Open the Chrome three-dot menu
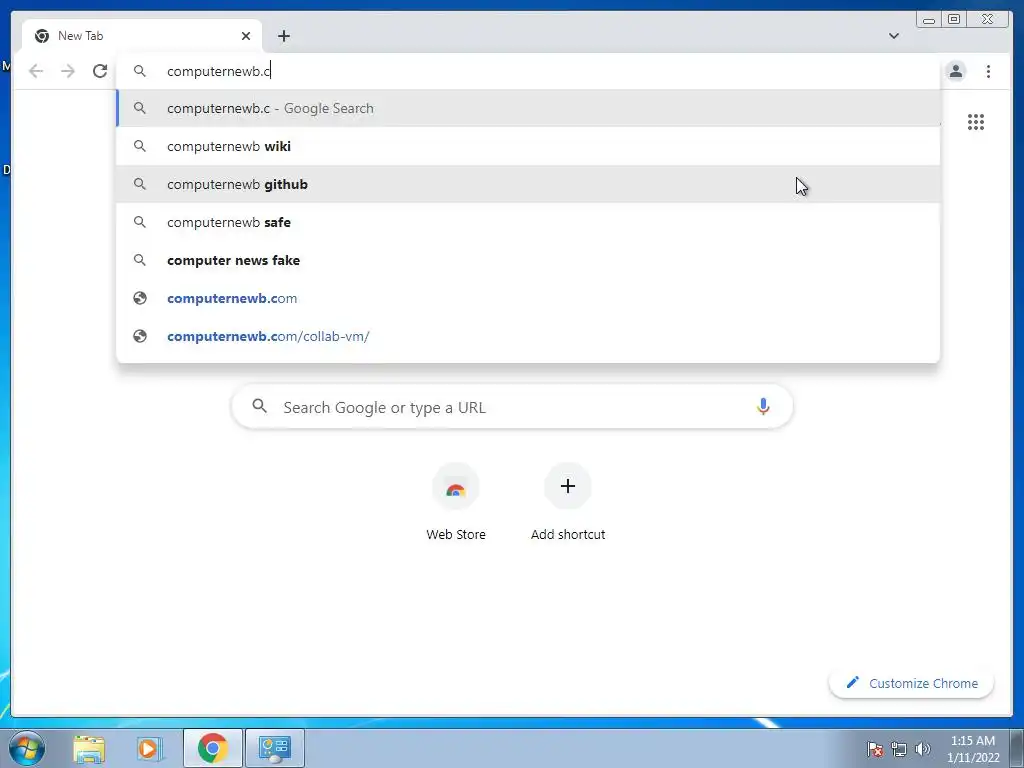This screenshot has height=768, width=1024. 988,71
